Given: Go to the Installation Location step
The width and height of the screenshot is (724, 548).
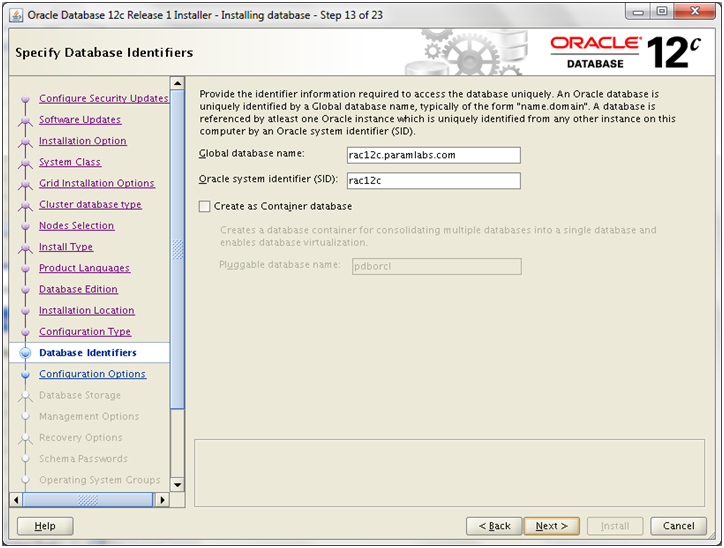Looking at the screenshot, I should point(86,311).
